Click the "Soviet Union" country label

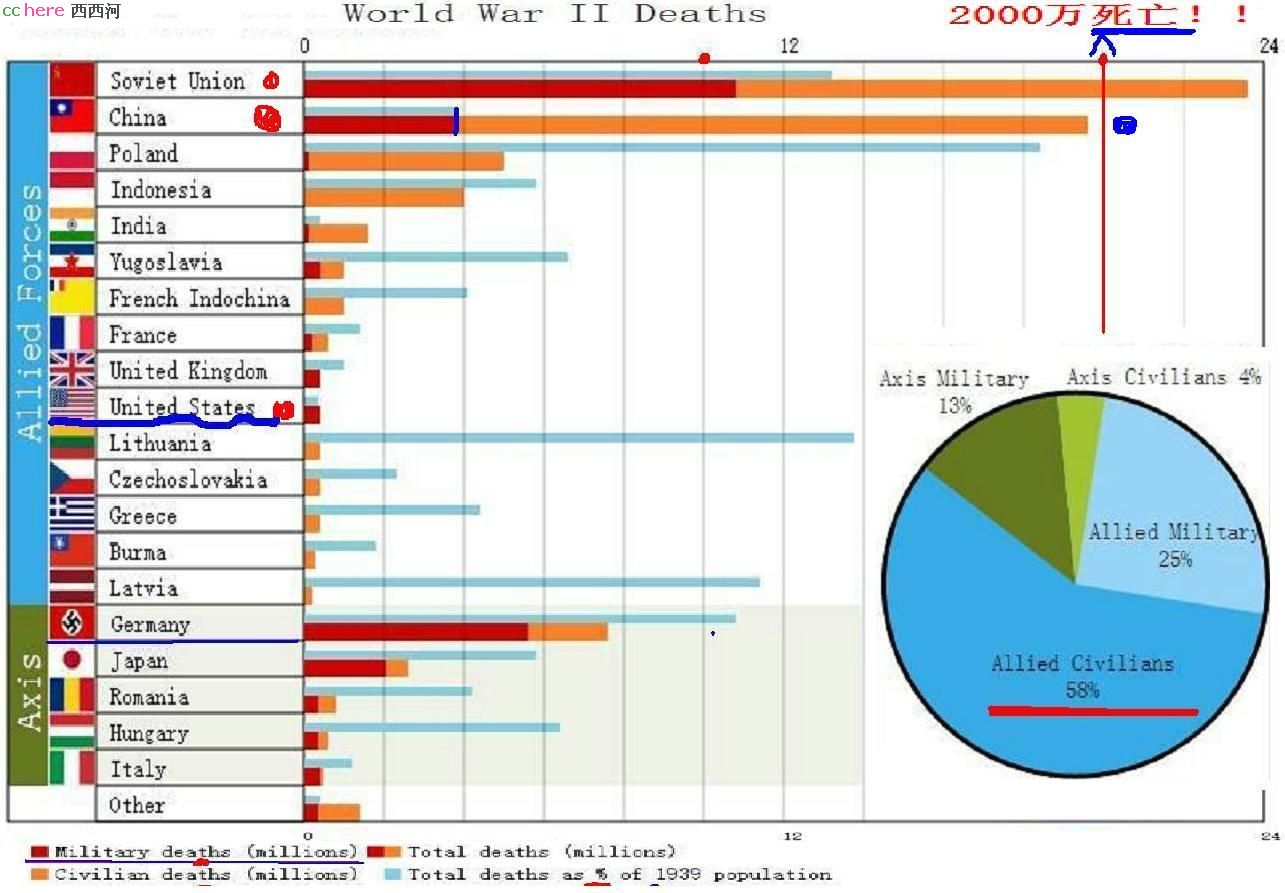(x=177, y=81)
